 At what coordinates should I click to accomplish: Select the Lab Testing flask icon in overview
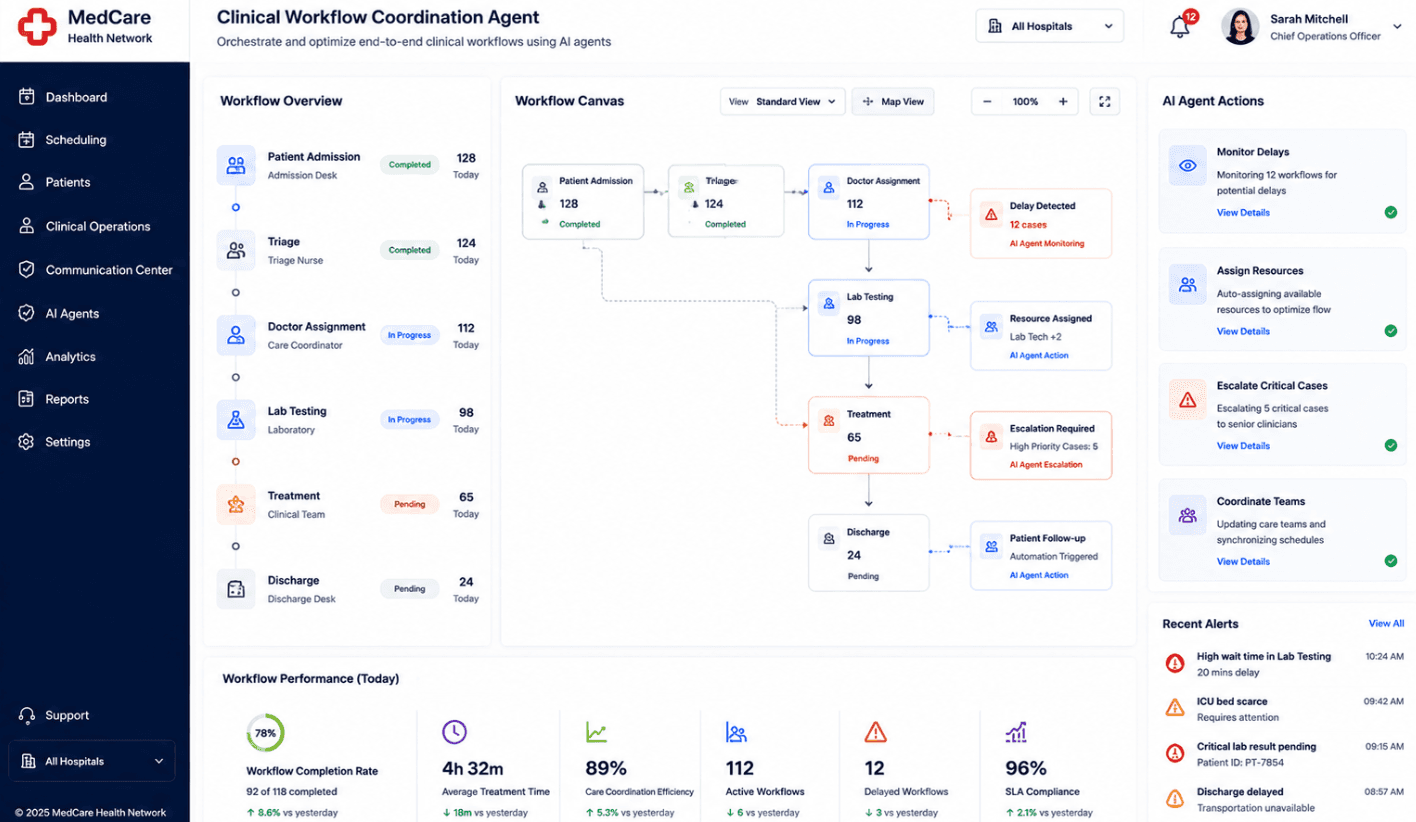[236, 420]
